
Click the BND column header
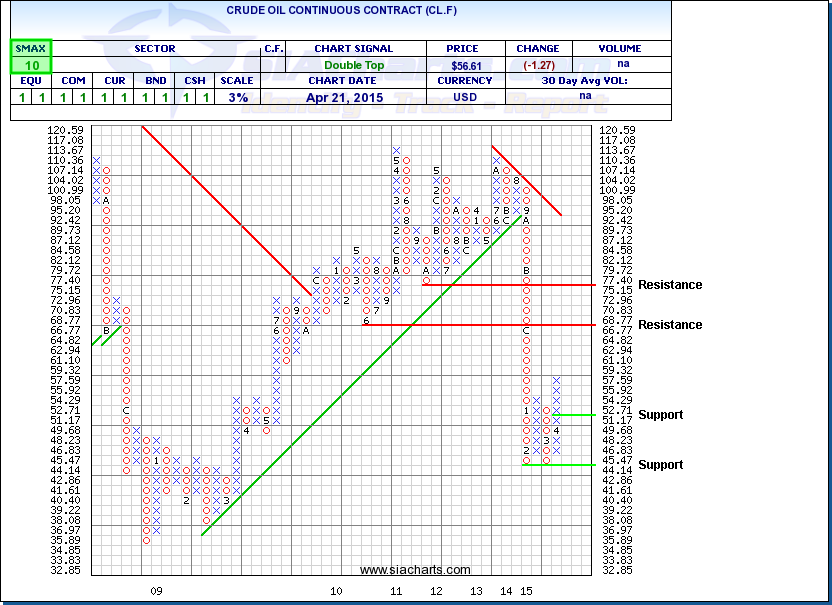(x=154, y=81)
